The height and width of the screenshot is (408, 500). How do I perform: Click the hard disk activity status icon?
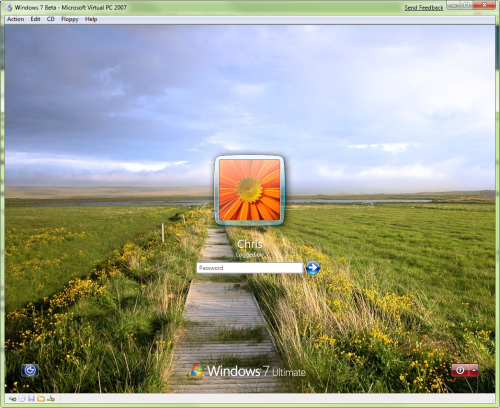[x=12, y=399]
